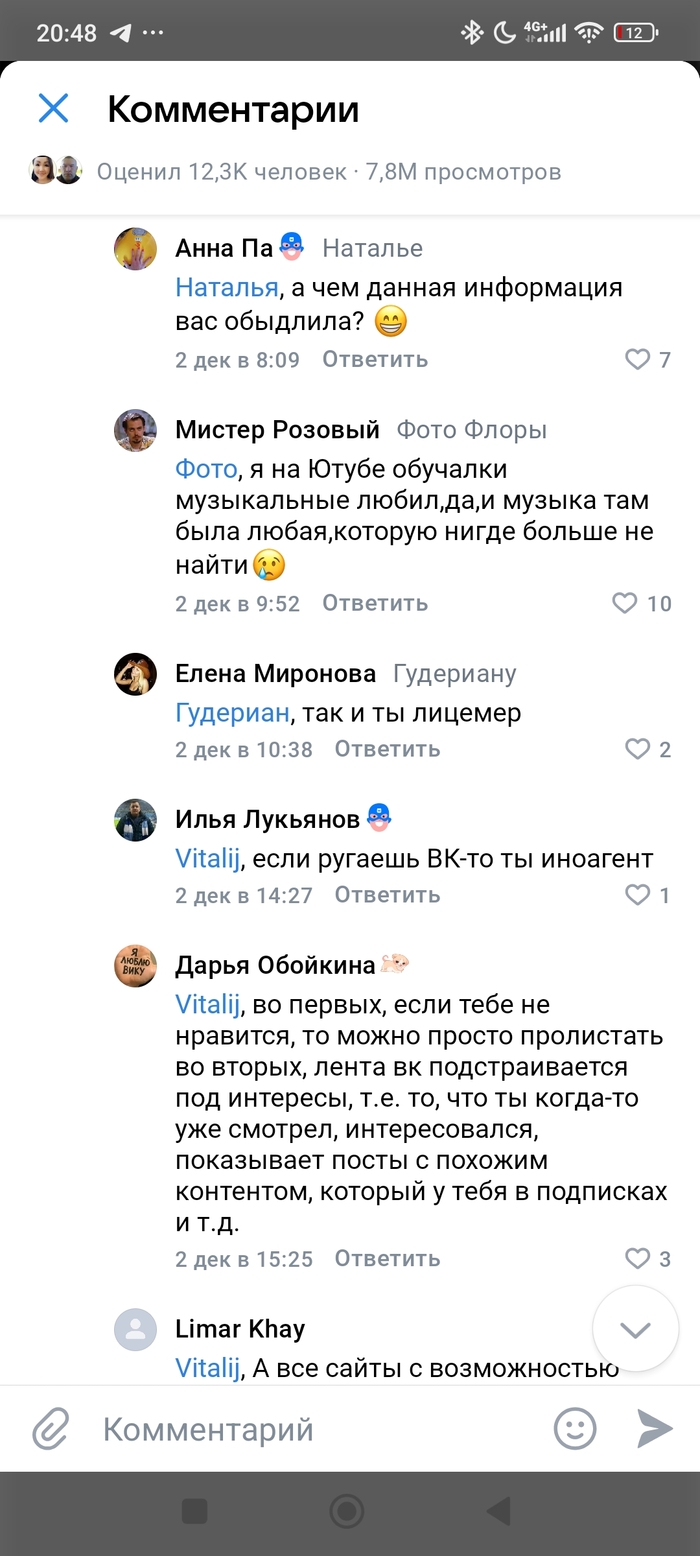Open Гудериан mention link
The image size is (700, 1556).
tap(232, 713)
